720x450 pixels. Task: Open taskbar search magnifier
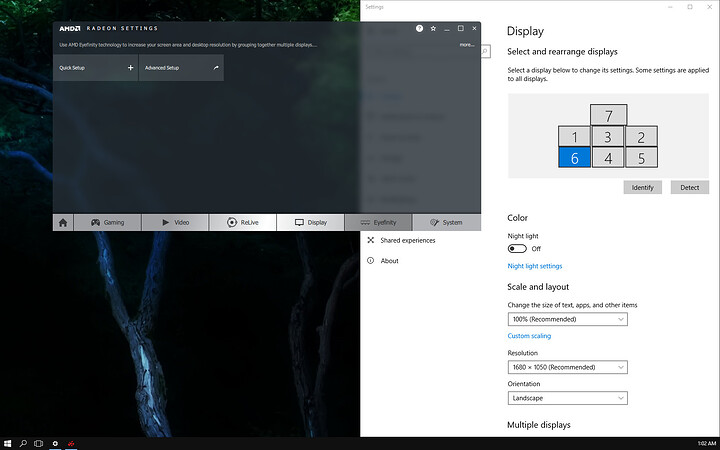coord(23,444)
